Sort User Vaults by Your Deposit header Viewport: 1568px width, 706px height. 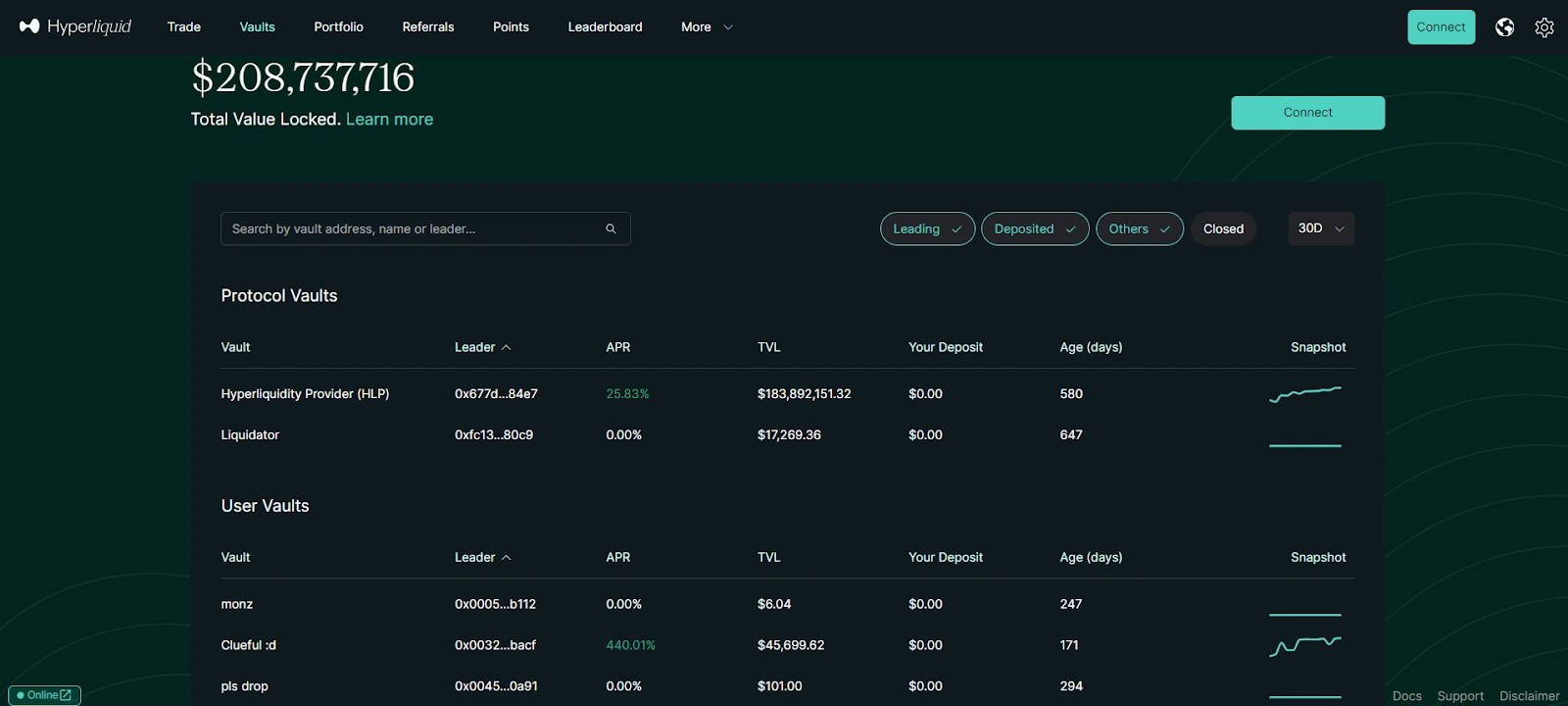(x=946, y=557)
